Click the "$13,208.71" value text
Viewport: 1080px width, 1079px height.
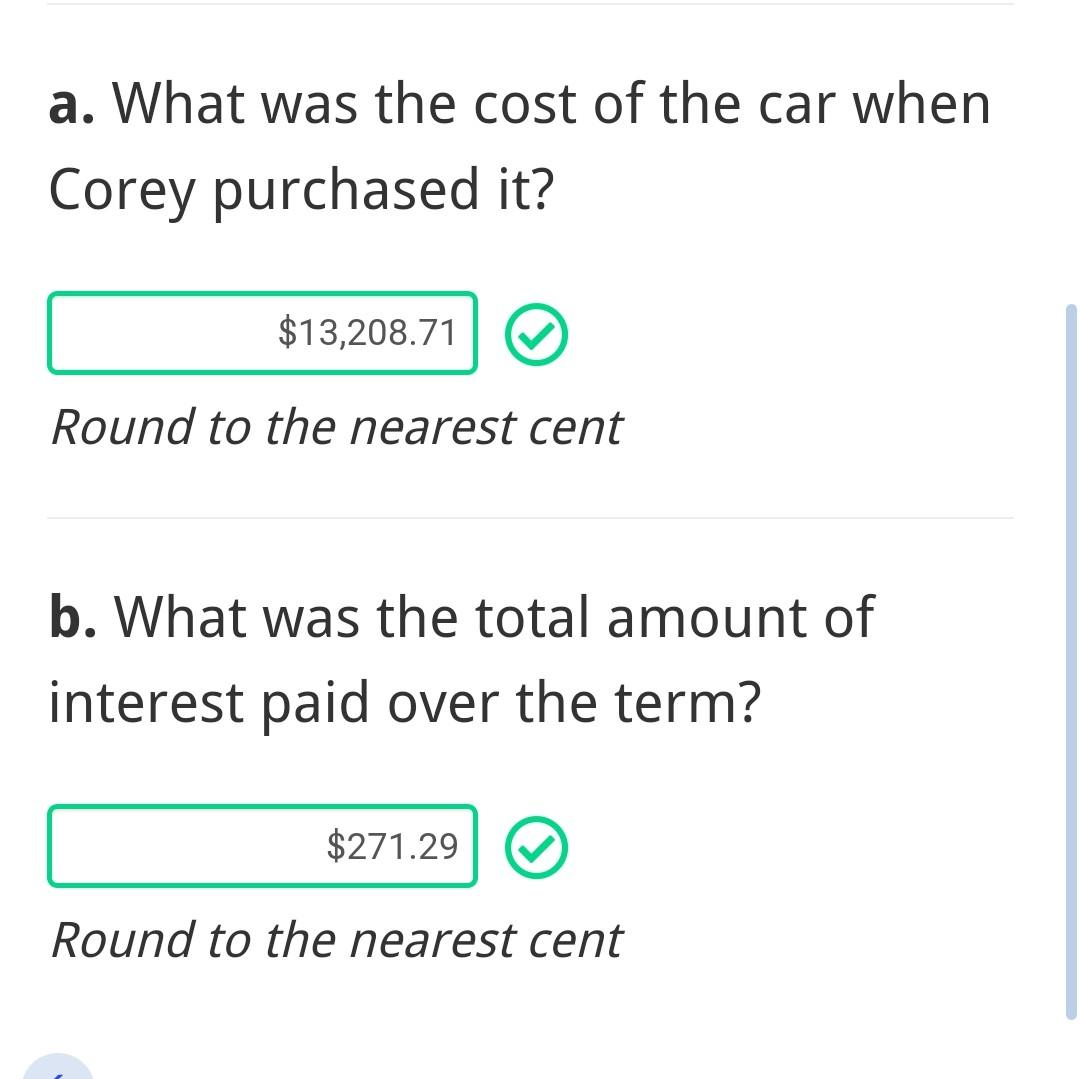(x=367, y=333)
